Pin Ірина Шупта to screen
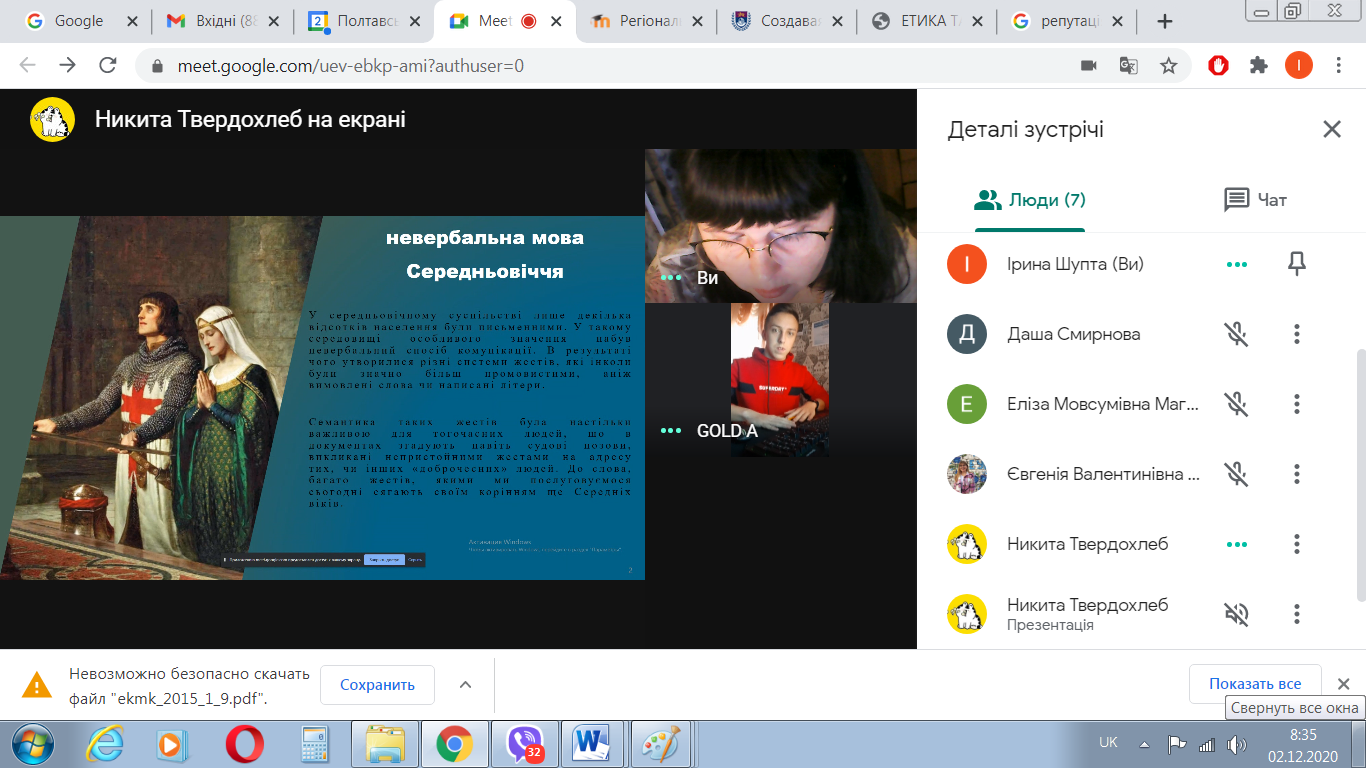 point(1297,264)
